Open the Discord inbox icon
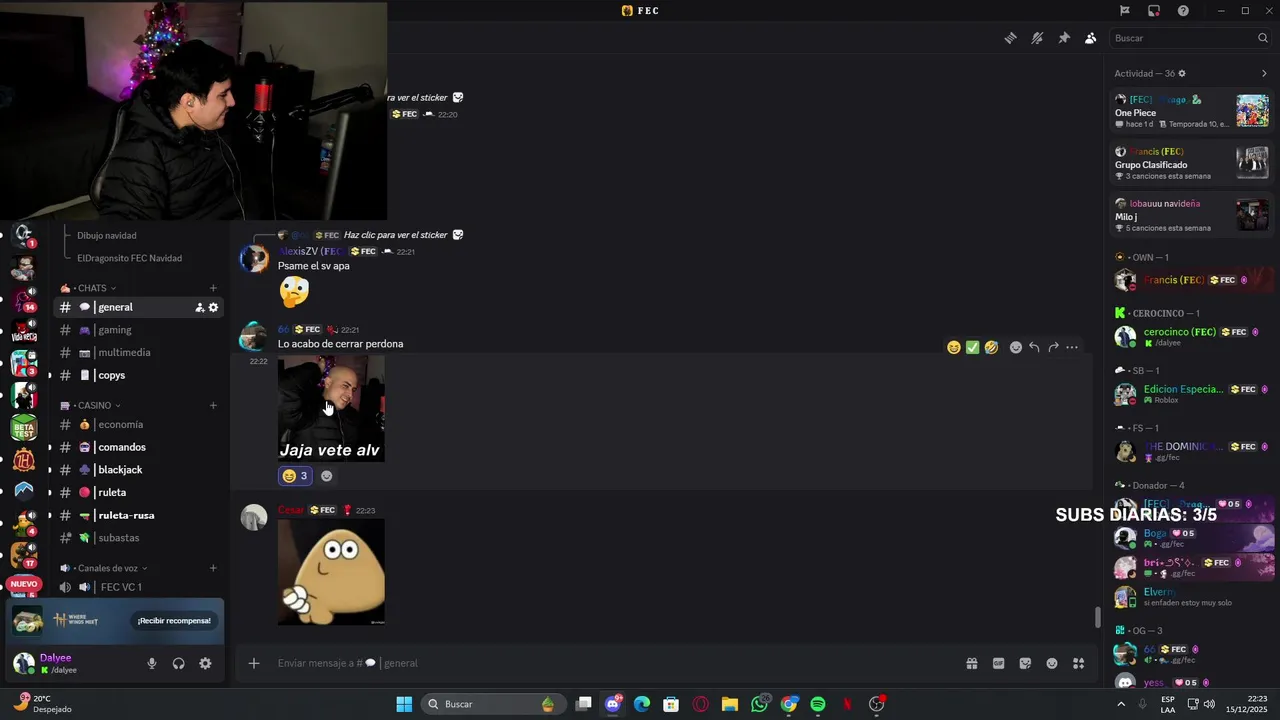Image resolution: width=1280 pixels, height=720 pixels. tap(1154, 11)
